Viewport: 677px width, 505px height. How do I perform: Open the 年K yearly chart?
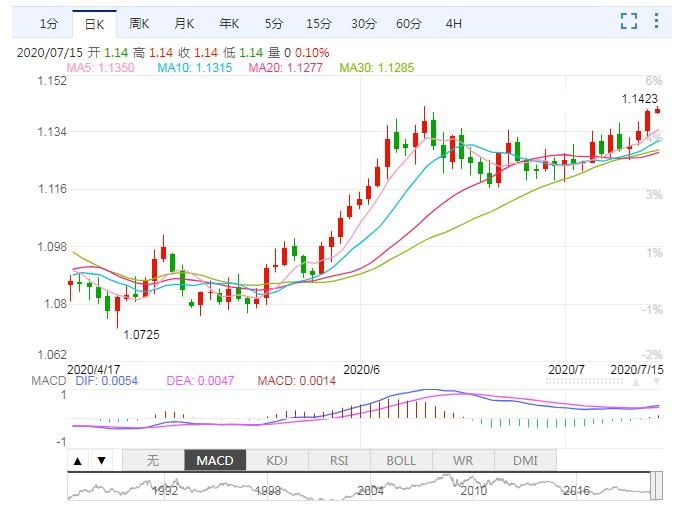tap(229, 22)
